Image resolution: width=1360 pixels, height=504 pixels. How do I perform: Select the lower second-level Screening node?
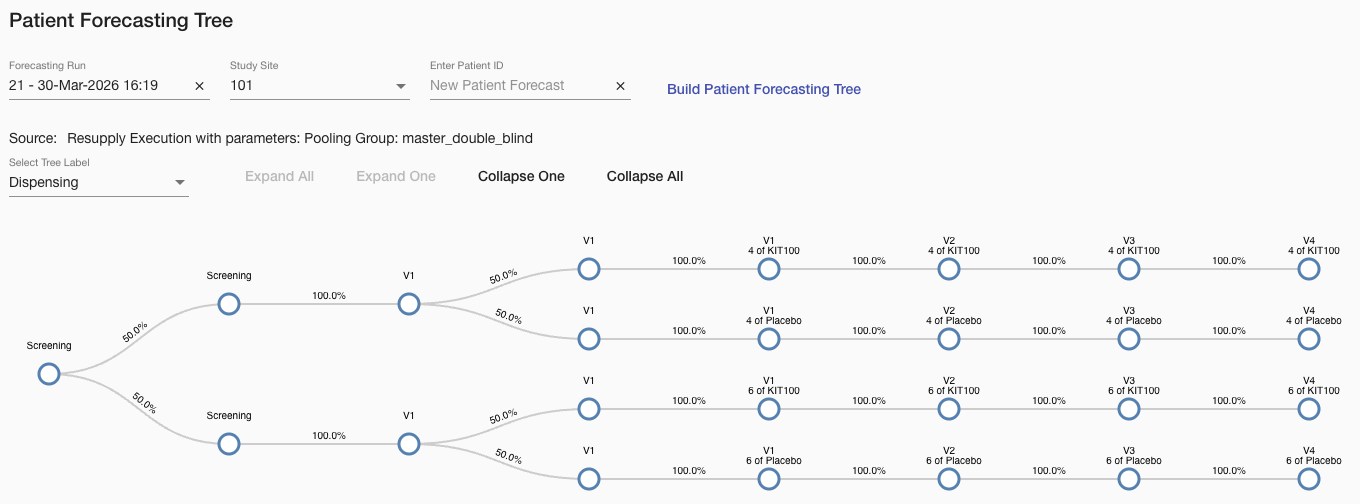tap(228, 444)
